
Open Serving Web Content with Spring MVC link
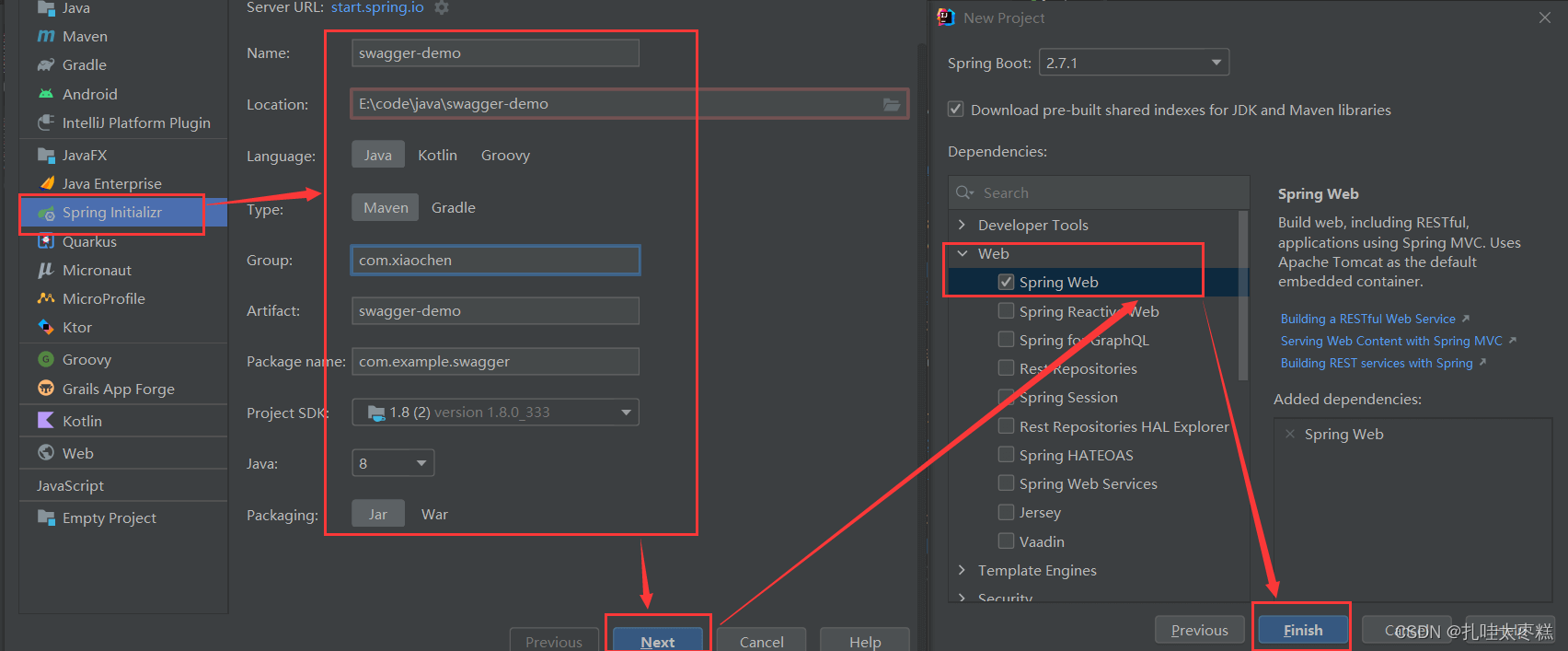1391,341
